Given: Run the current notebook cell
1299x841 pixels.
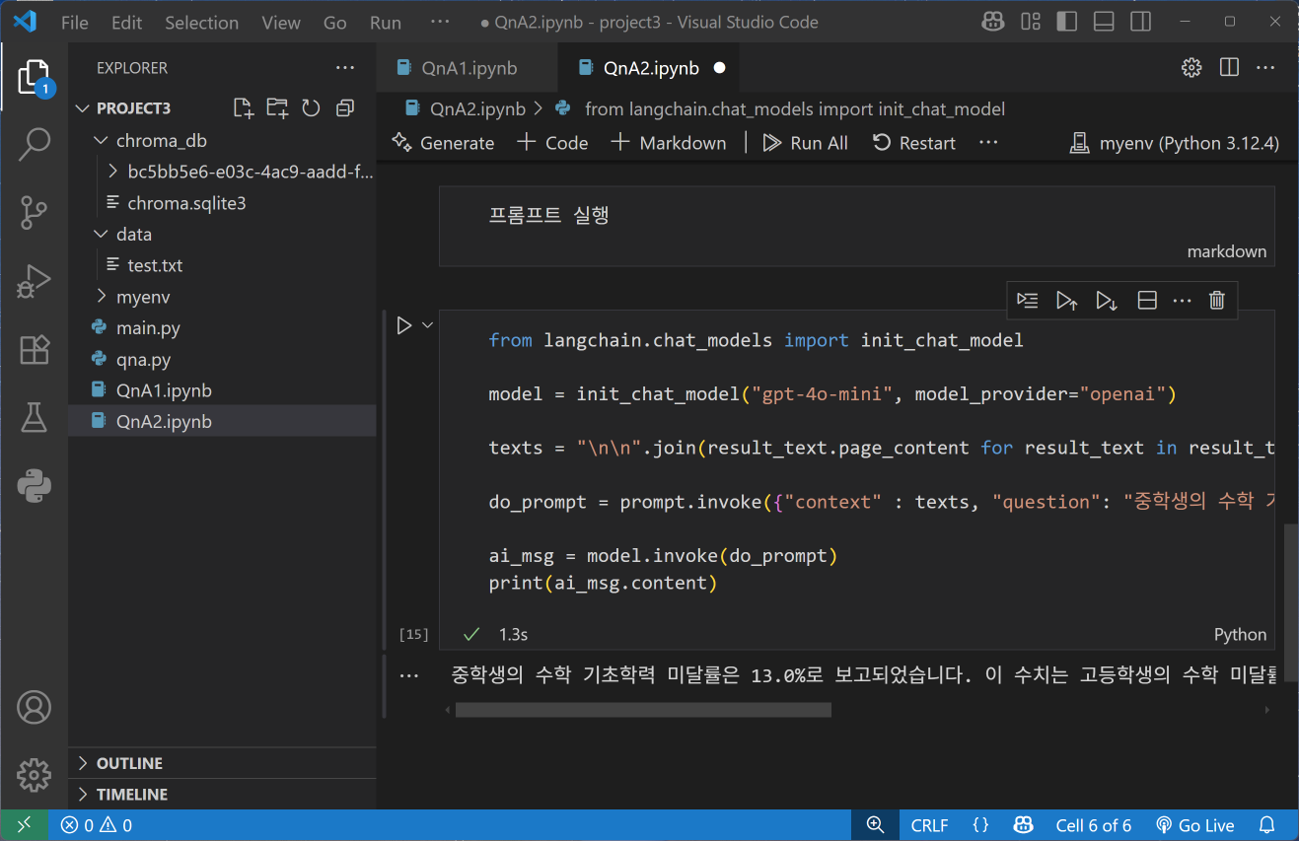Looking at the screenshot, I should click(x=404, y=326).
